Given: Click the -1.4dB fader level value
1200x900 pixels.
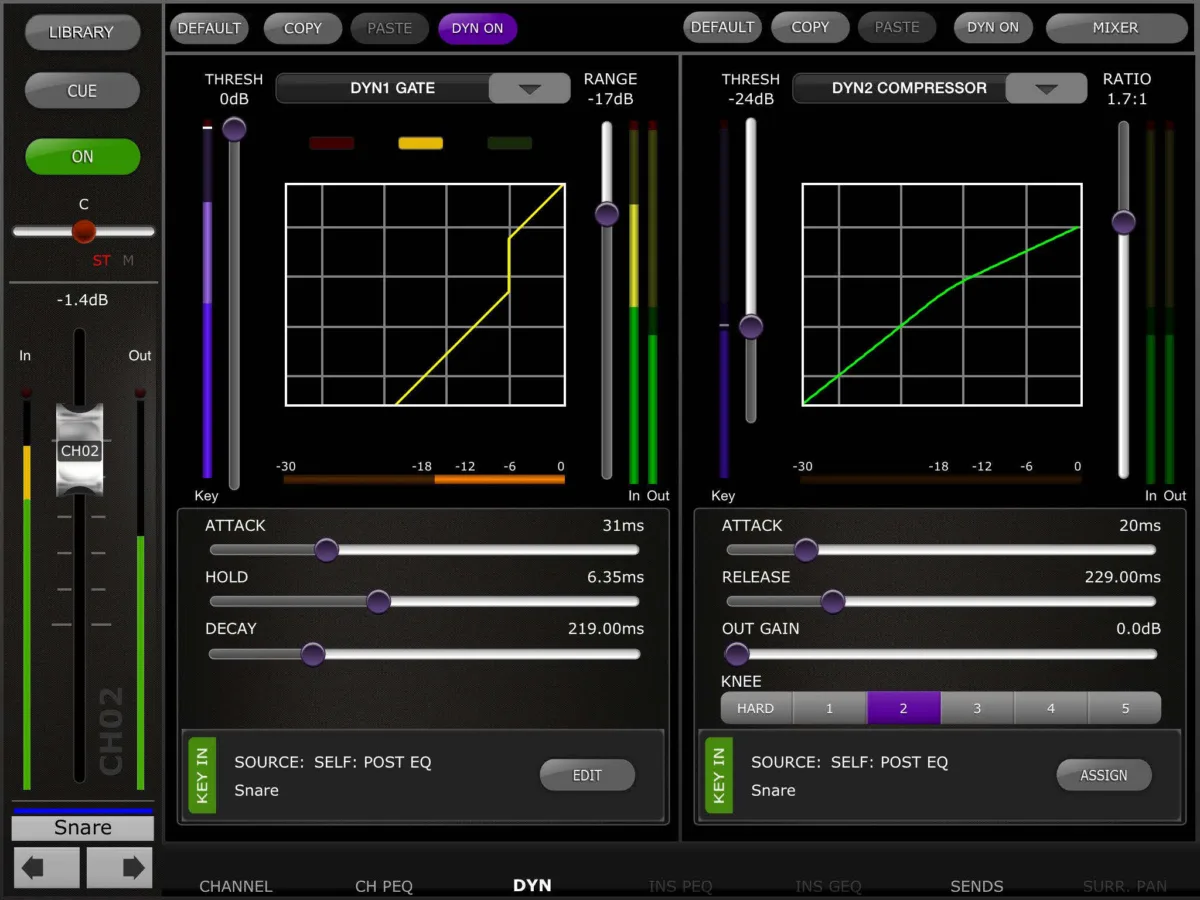Looking at the screenshot, I should pyautogui.click(x=83, y=300).
